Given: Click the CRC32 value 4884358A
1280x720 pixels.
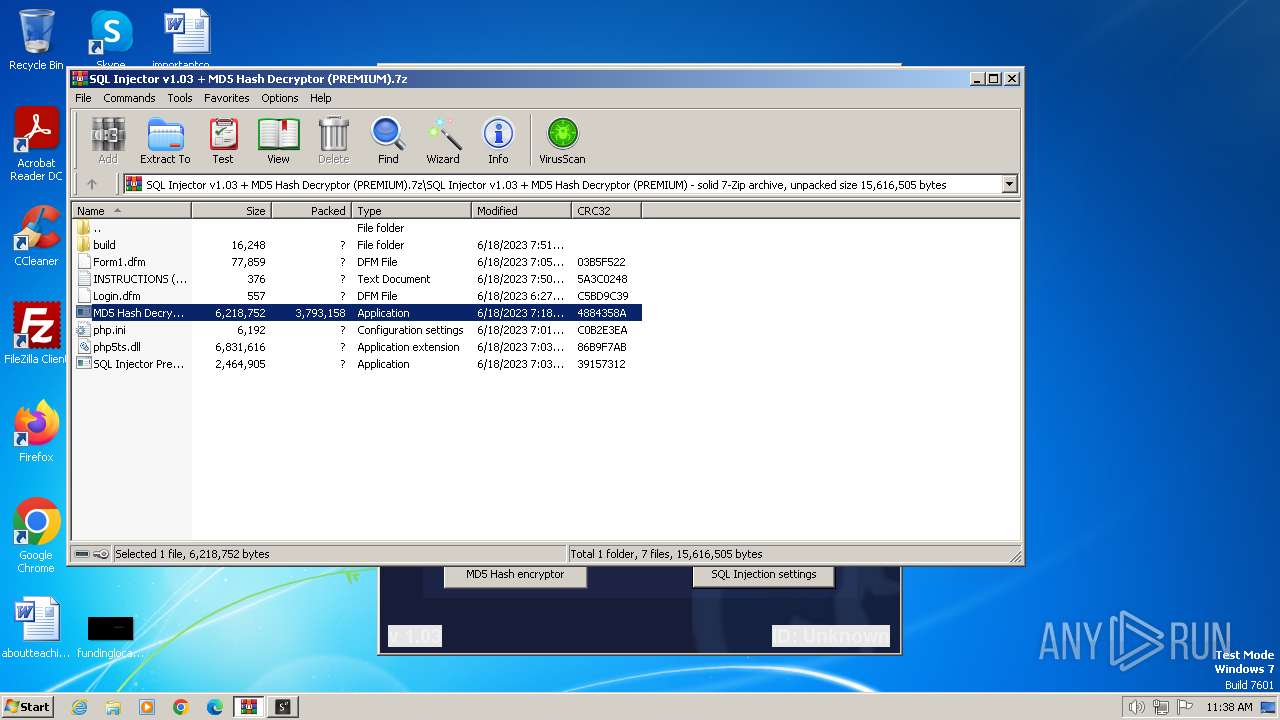Looking at the screenshot, I should point(602,313).
